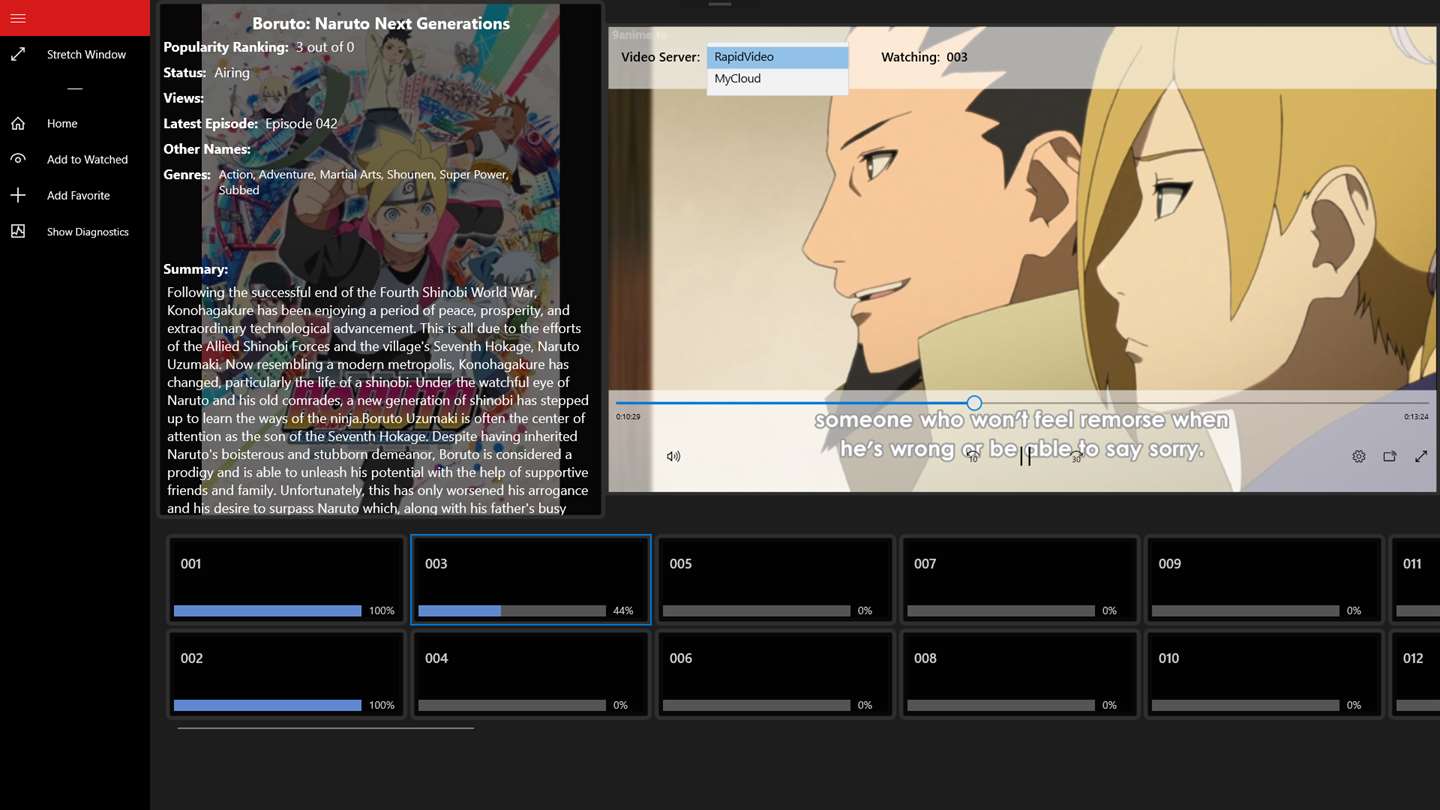
Task: Choose the Add Favorite label
Action: tap(78, 195)
